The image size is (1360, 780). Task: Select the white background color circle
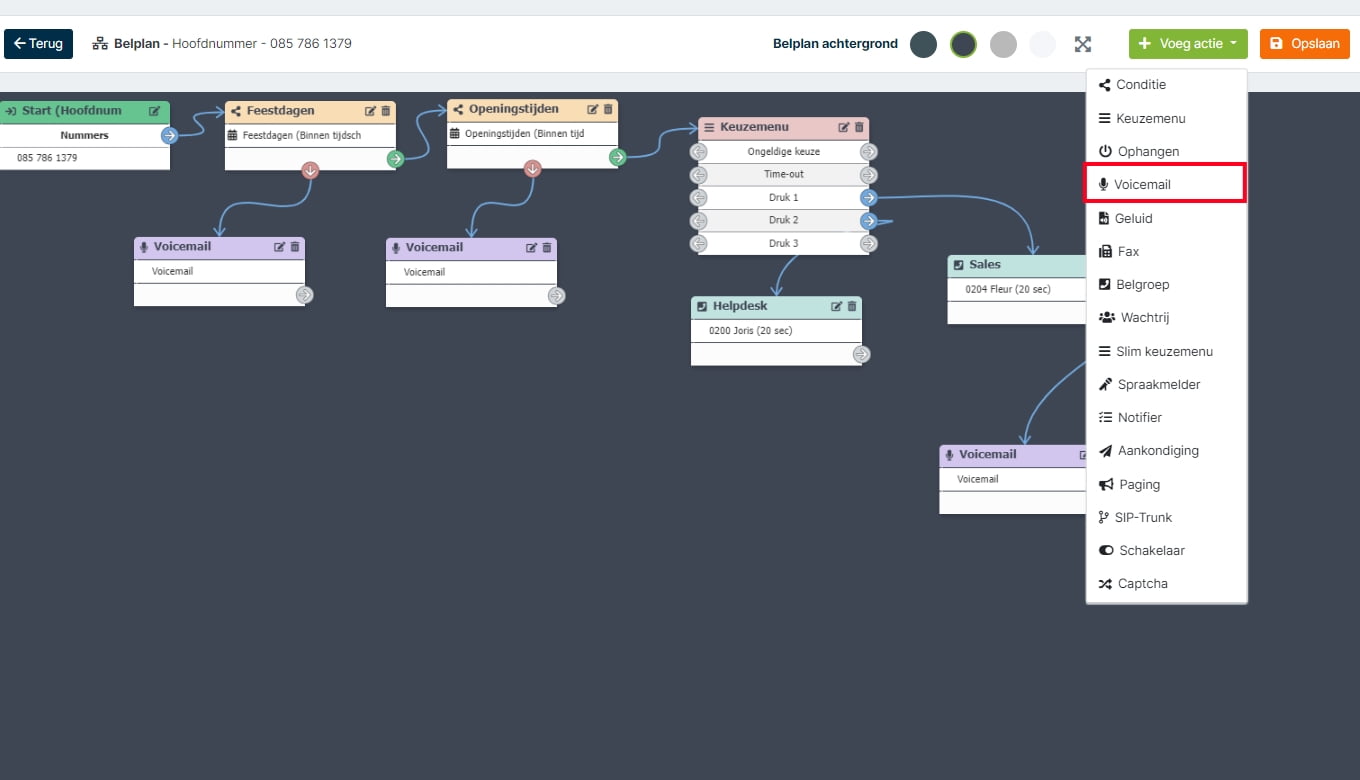[1043, 44]
